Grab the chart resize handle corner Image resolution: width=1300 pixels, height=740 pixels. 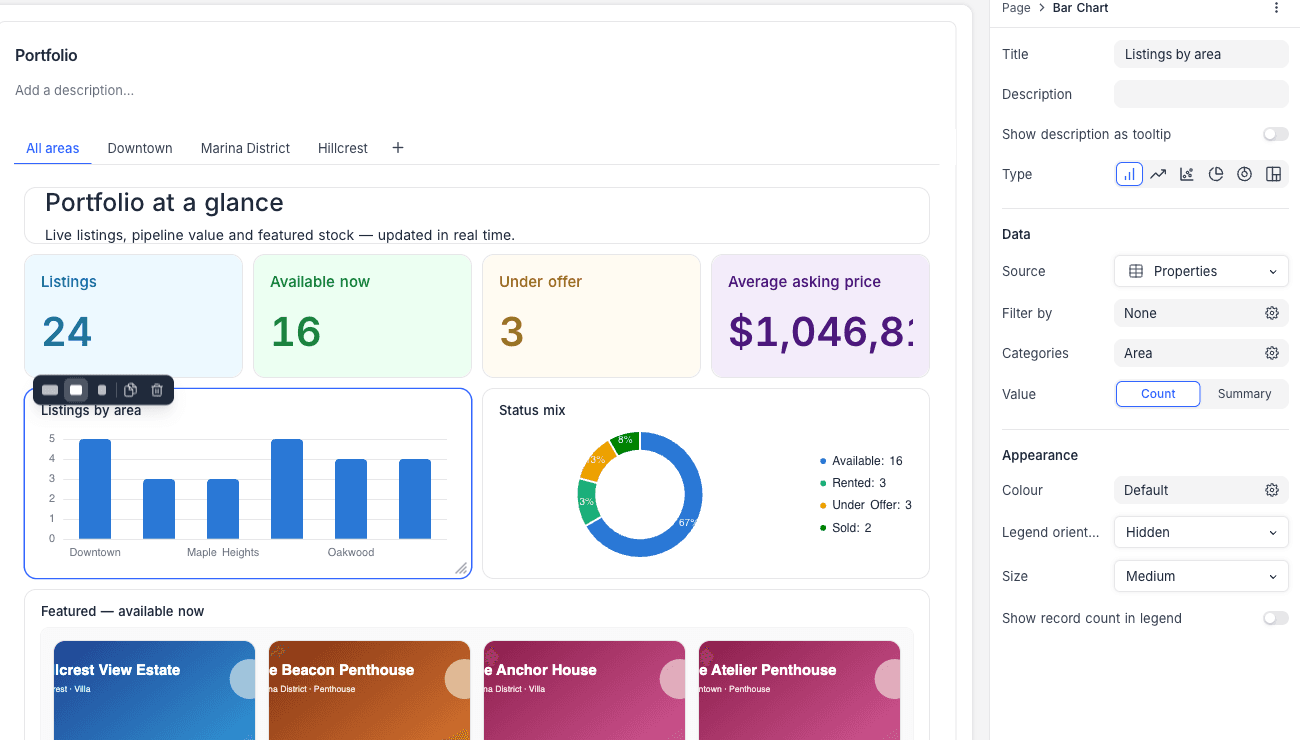tap(461, 568)
